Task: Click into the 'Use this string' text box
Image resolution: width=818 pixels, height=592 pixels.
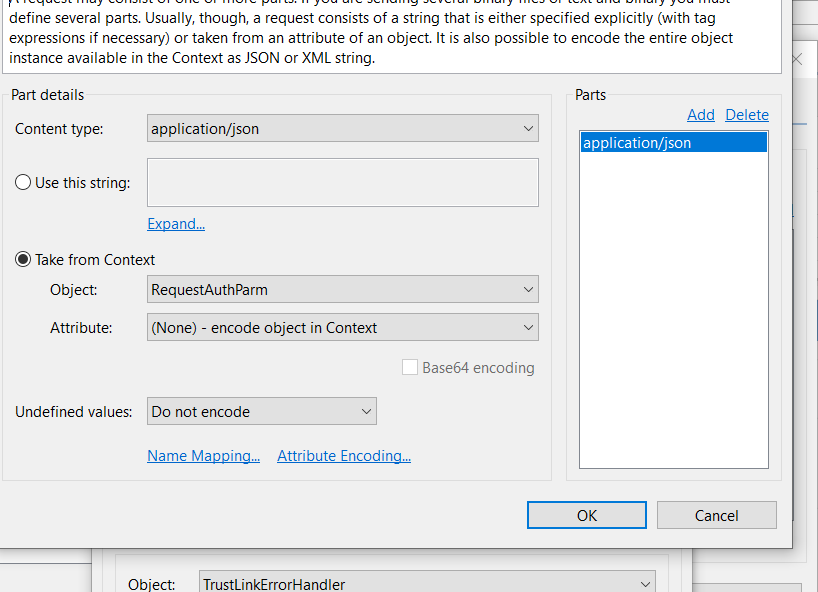Action: coord(343,183)
